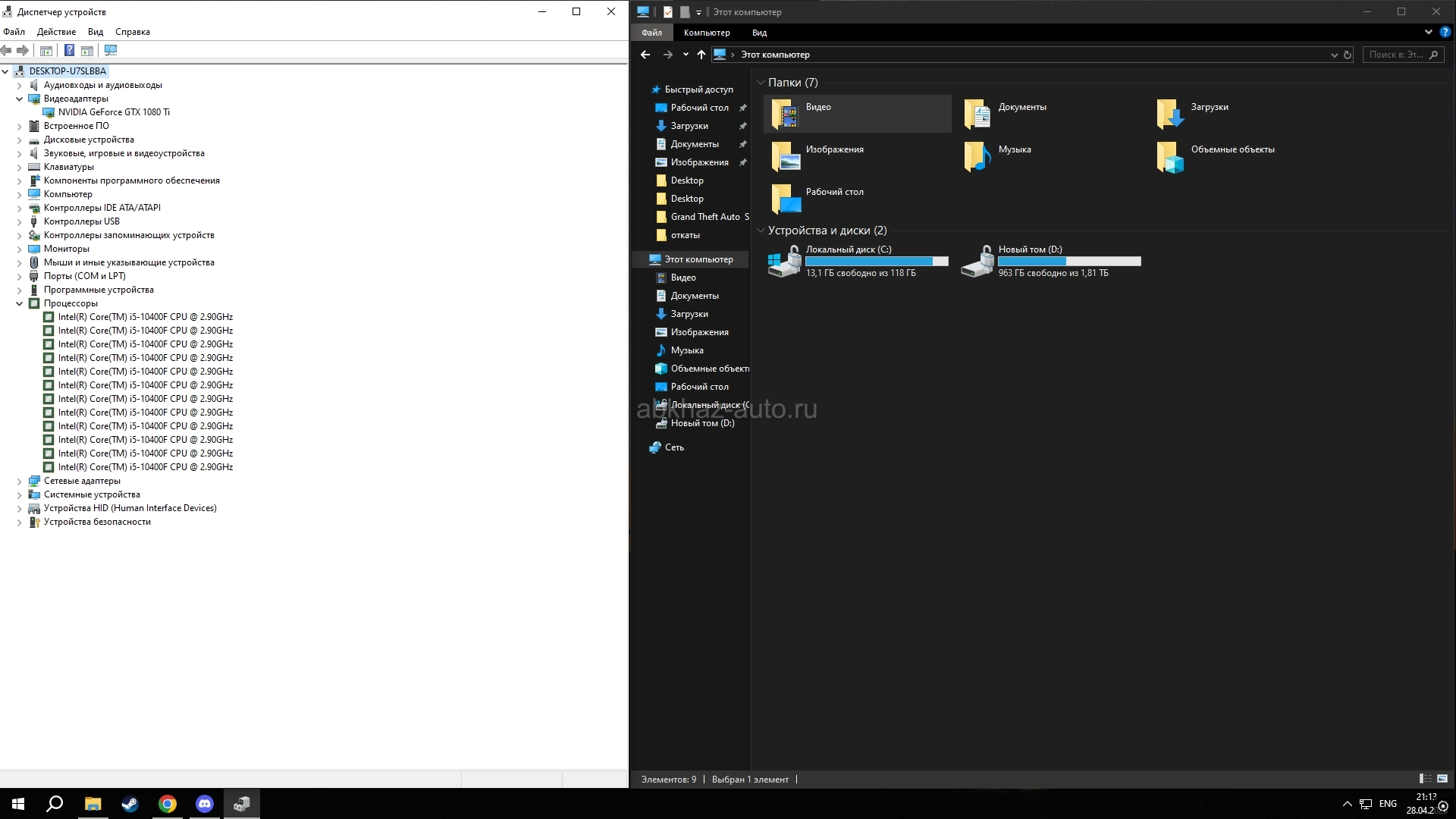
Task: Collapse the Процессоры tree node
Action: pyautogui.click(x=20, y=303)
